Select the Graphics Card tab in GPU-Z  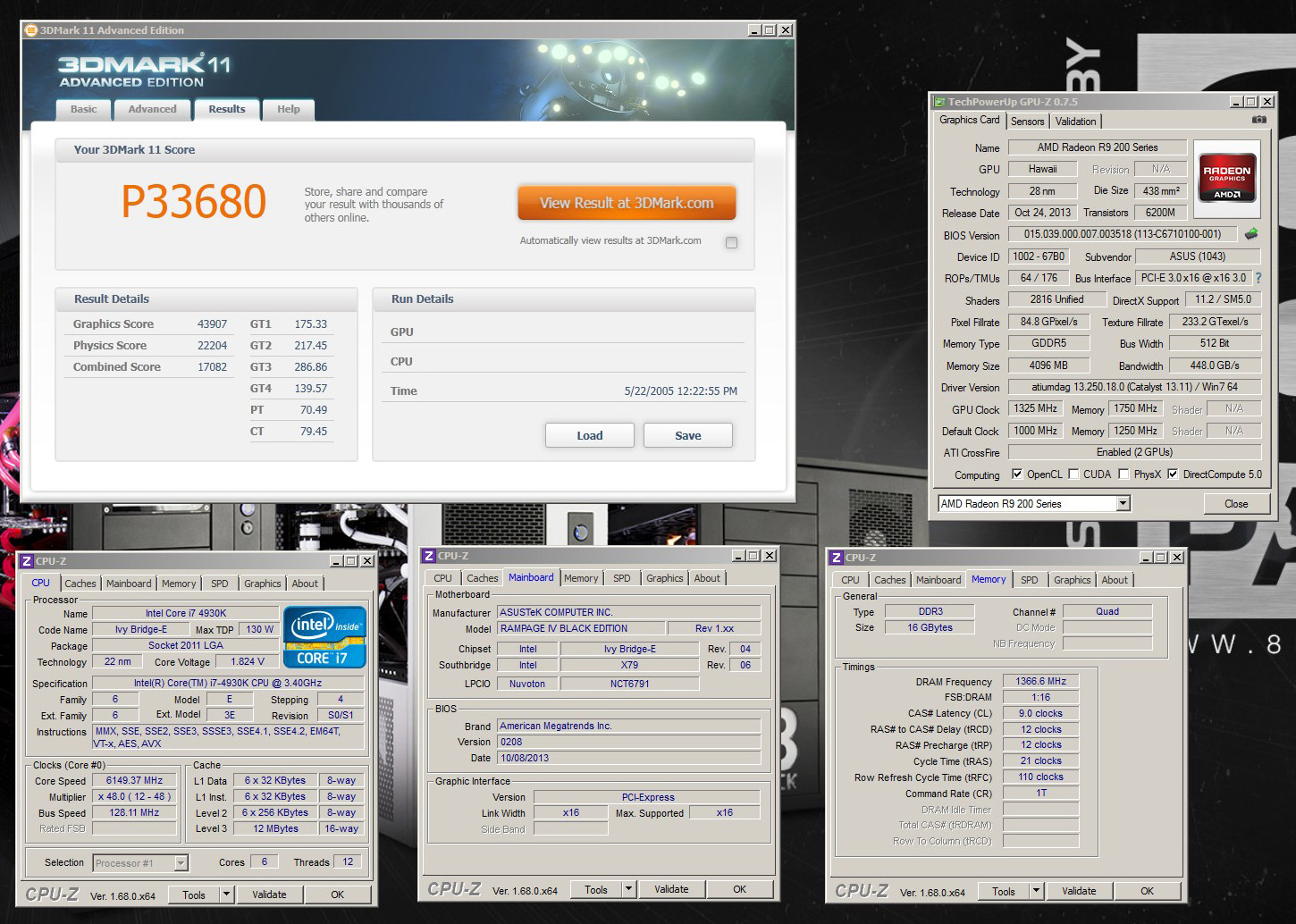pos(970,120)
